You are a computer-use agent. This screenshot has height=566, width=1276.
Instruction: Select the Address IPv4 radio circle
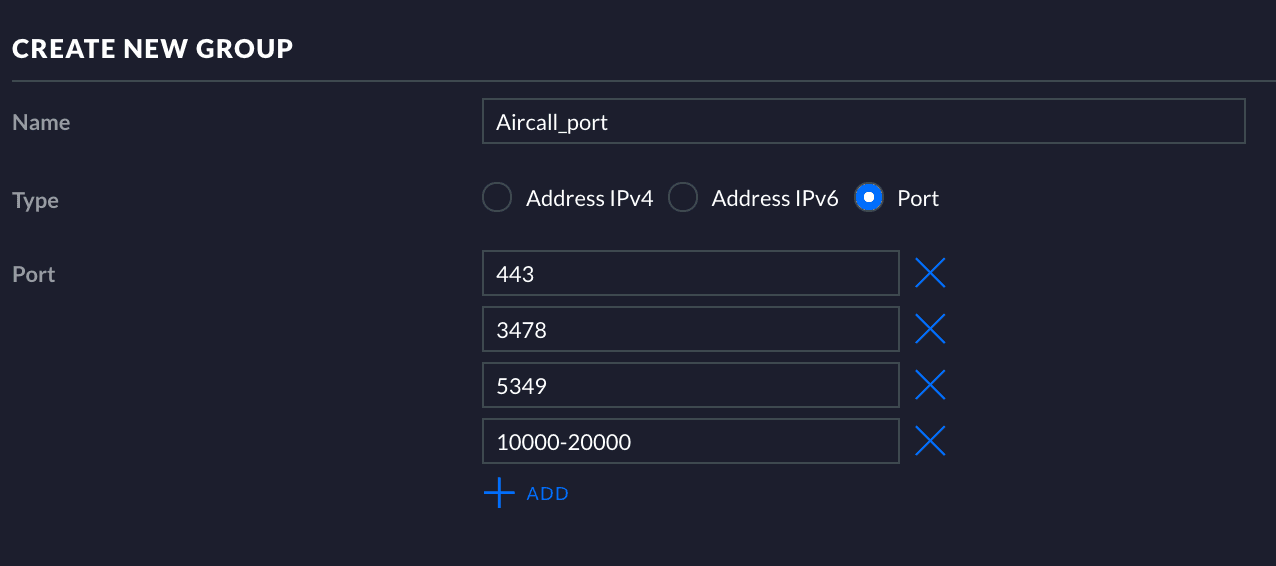click(x=497, y=198)
